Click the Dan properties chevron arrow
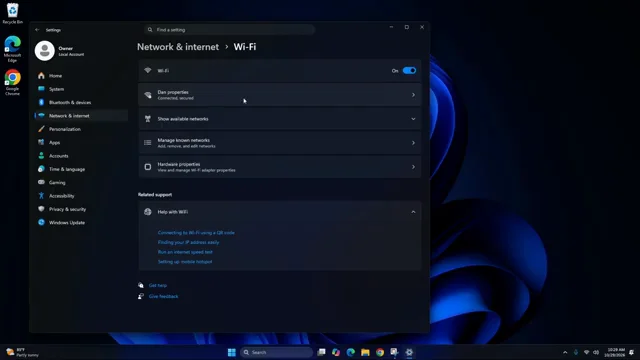The width and height of the screenshot is (640, 360). pyautogui.click(x=413, y=95)
